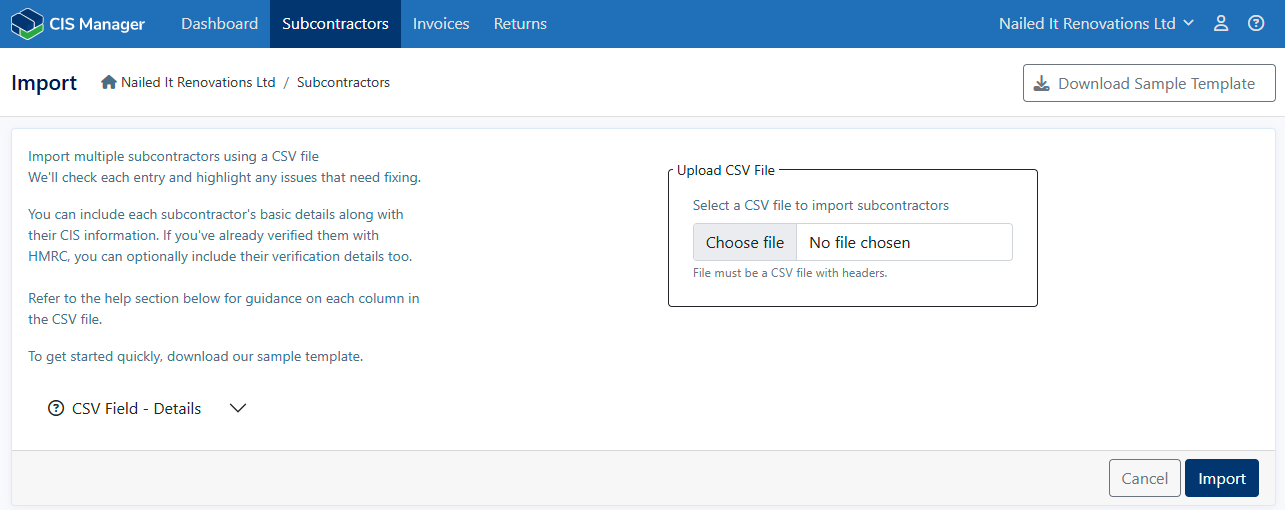
Task: Click the No file chosen field
Action: pos(904,243)
